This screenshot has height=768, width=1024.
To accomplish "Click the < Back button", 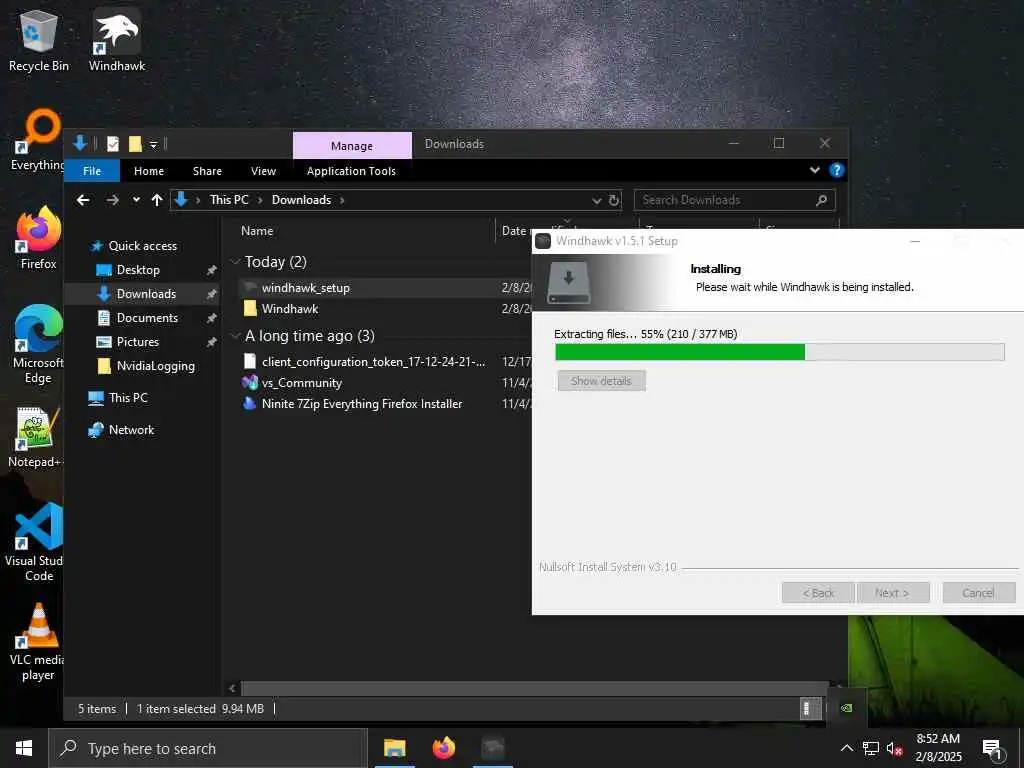I will point(818,593).
